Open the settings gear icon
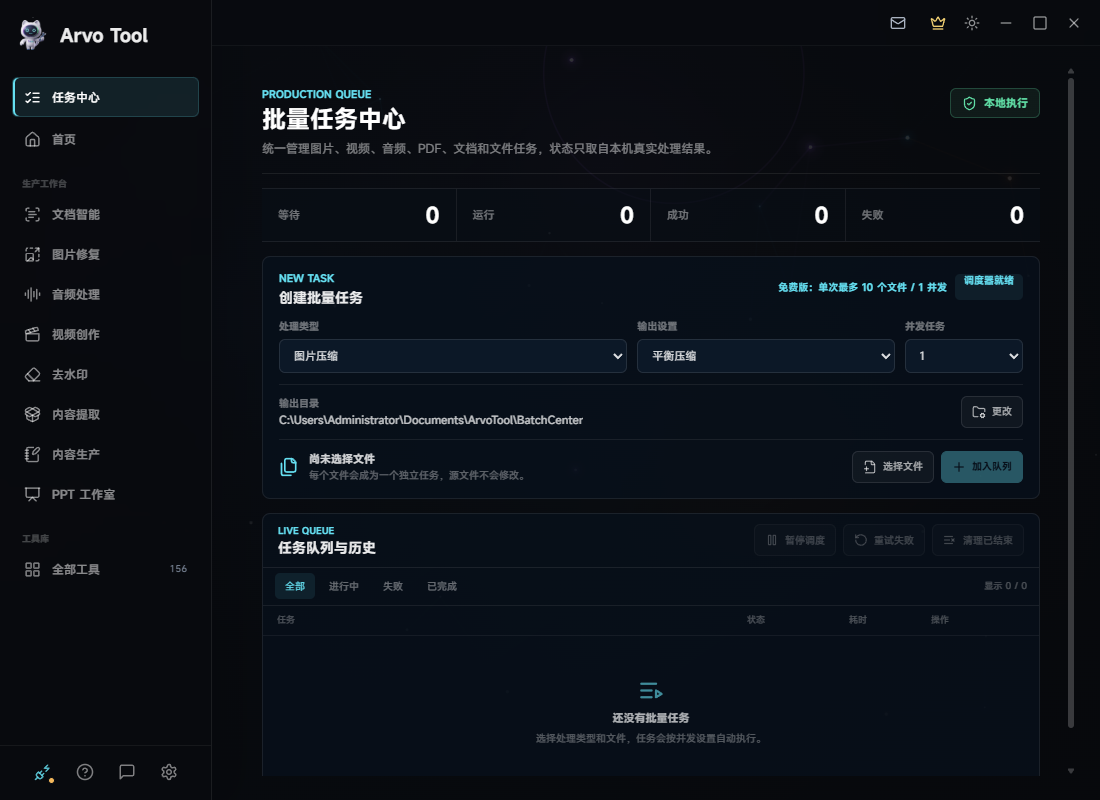 pos(169,772)
